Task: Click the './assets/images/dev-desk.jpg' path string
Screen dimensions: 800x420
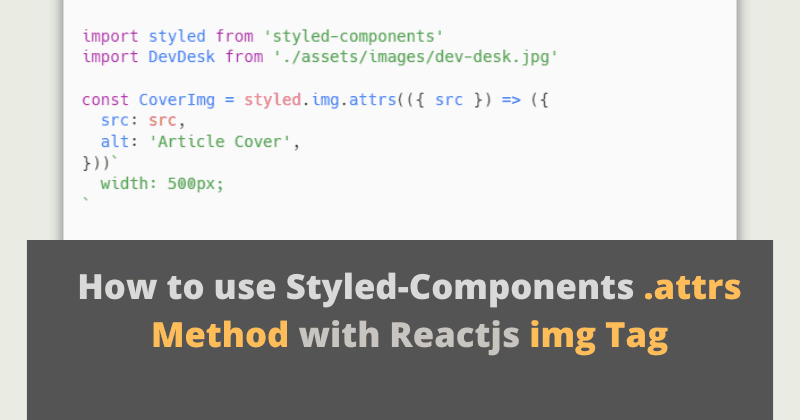Action: [x=415, y=57]
